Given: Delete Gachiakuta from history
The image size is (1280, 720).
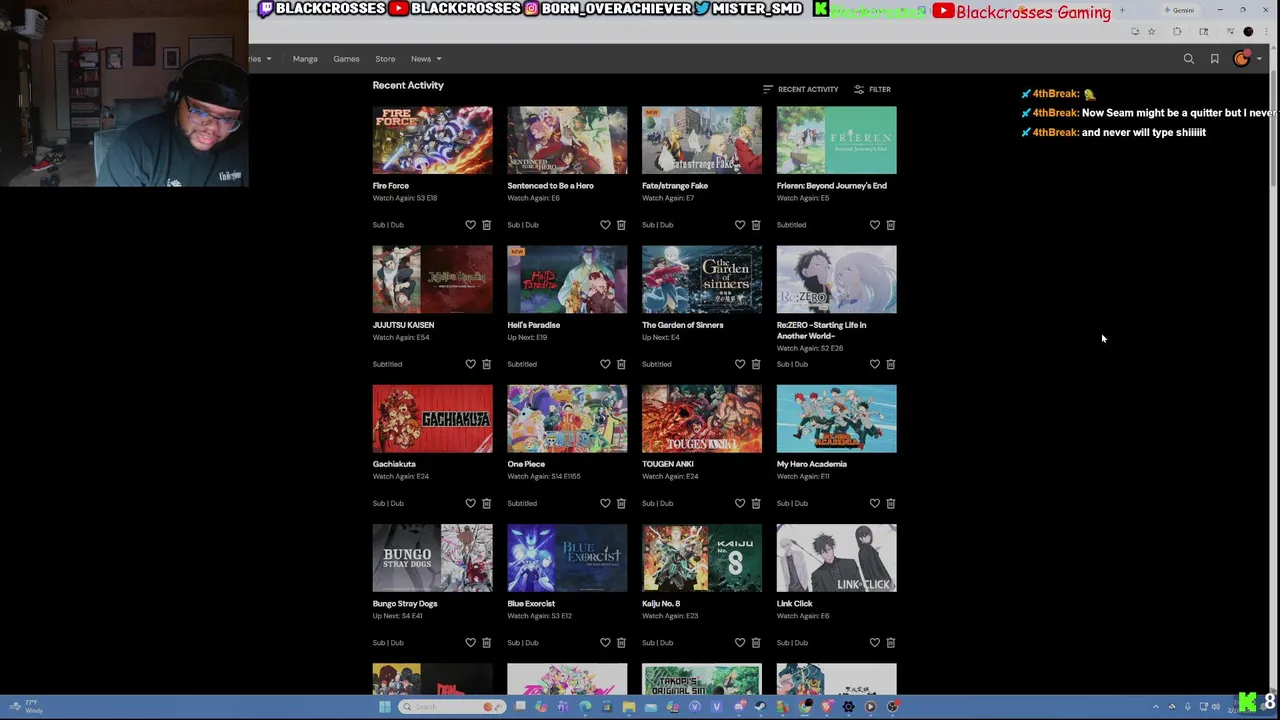Looking at the screenshot, I should (x=486, y=503).
